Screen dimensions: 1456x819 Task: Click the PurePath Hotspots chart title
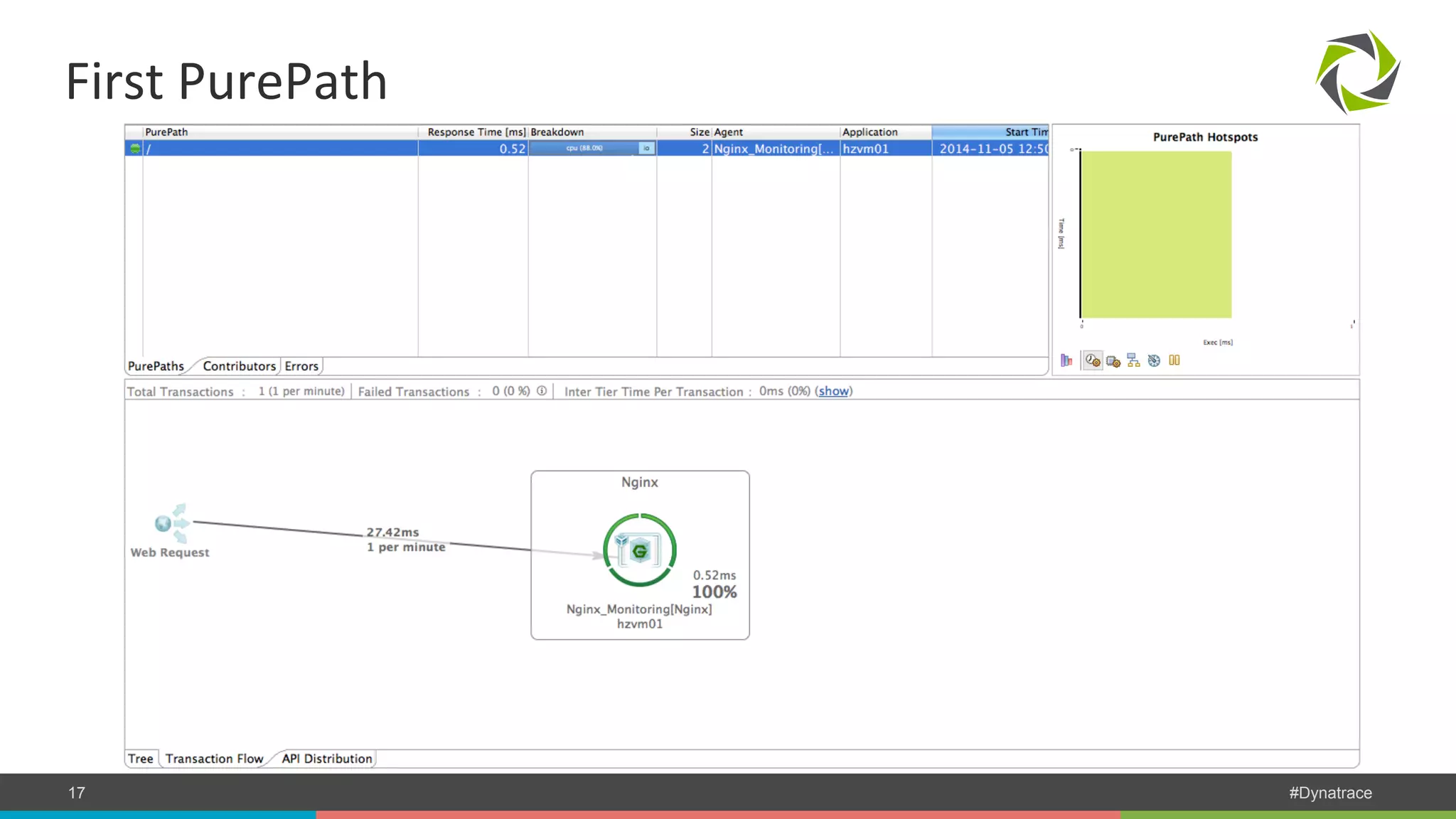coord(1205,137)
